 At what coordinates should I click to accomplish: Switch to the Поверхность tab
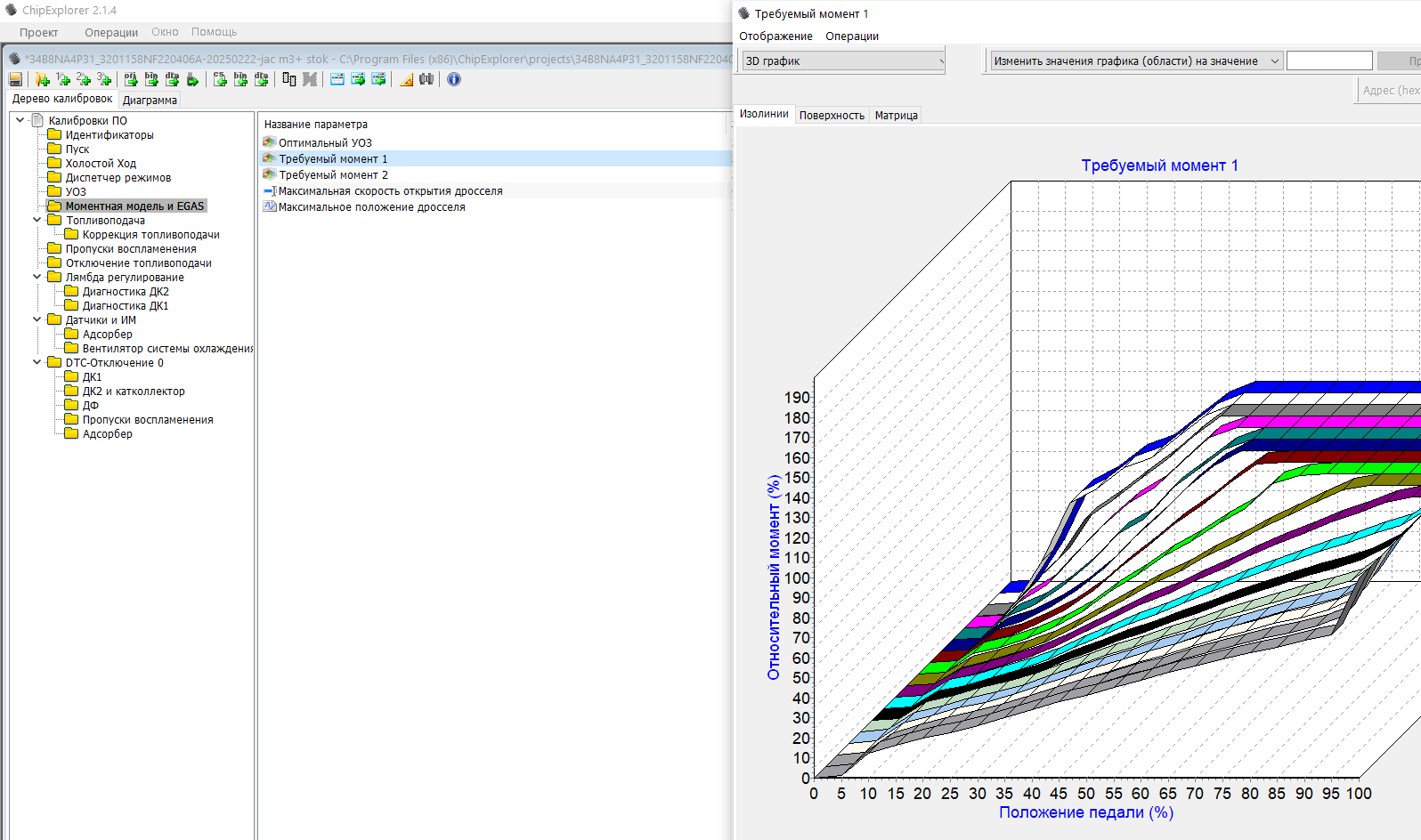(831, 116)
